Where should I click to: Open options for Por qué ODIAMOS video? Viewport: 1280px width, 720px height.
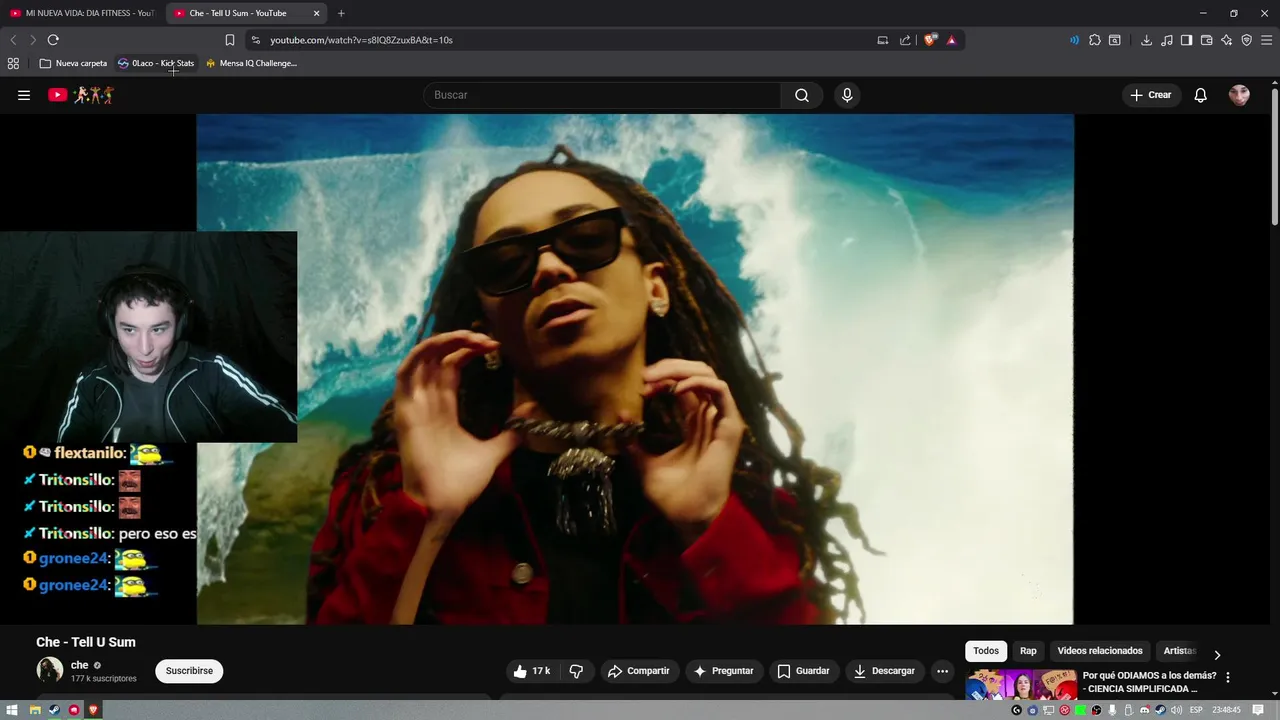1228,677
